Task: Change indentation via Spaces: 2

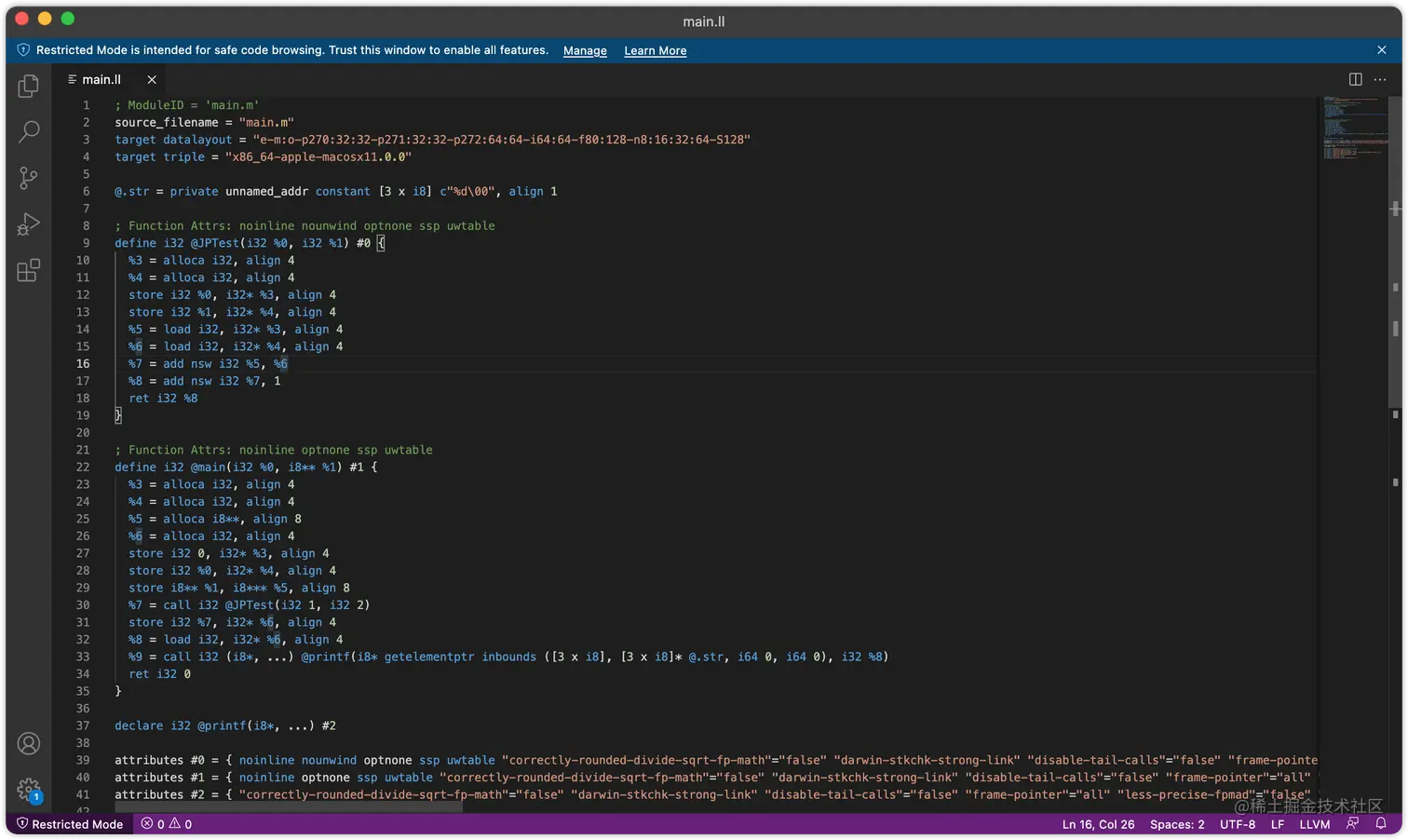Action: 1177,824
